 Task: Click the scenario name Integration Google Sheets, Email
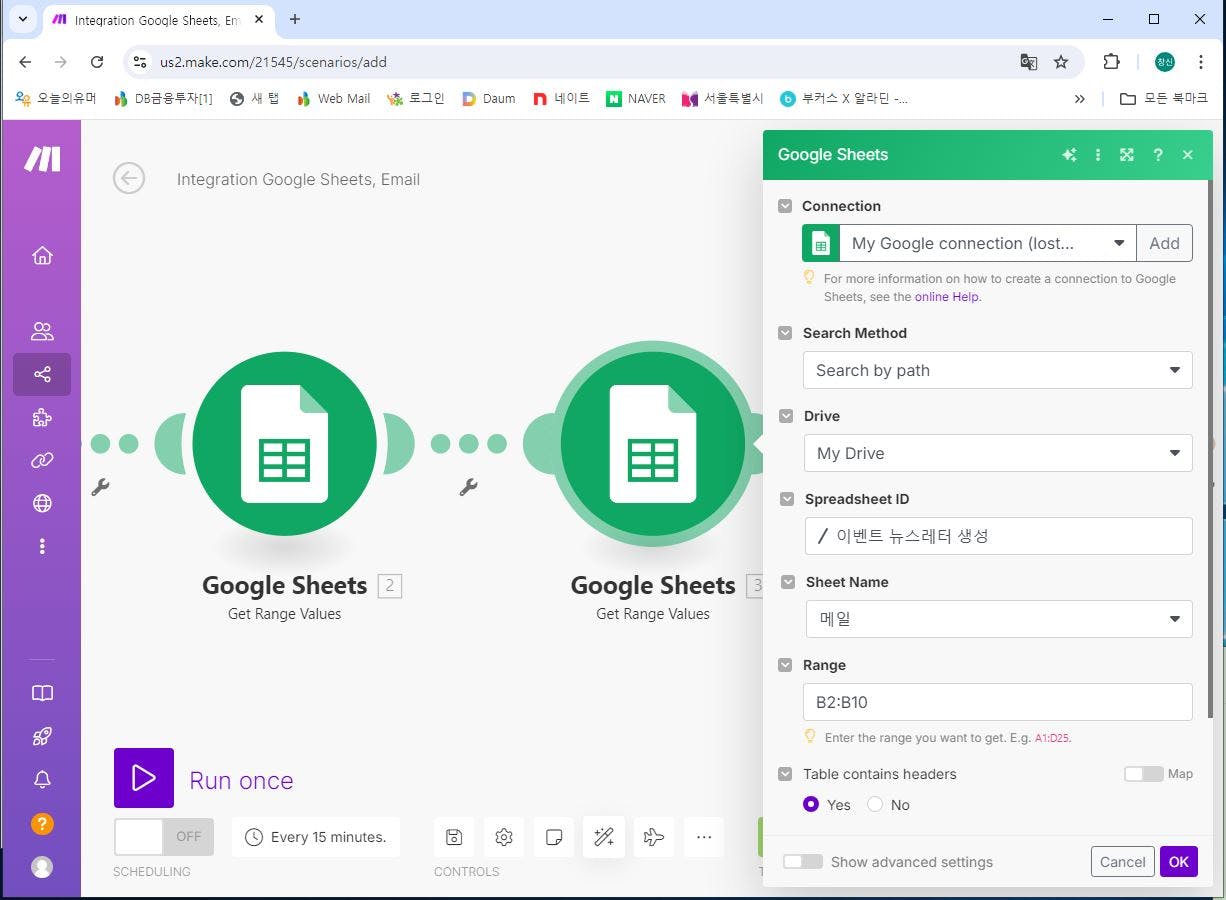pyautogui.click(x=298, y=180)
